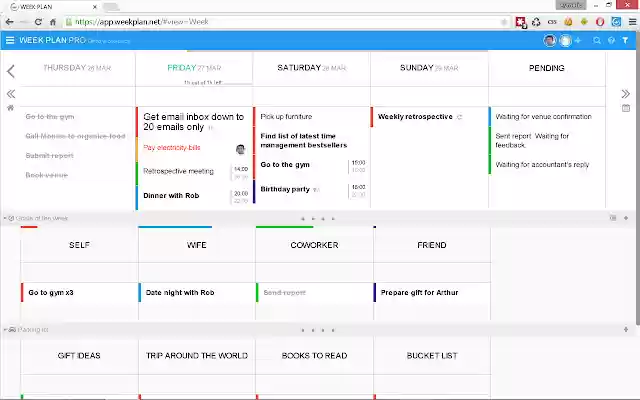Reload the page in browser toolbar

coord(38,22)
